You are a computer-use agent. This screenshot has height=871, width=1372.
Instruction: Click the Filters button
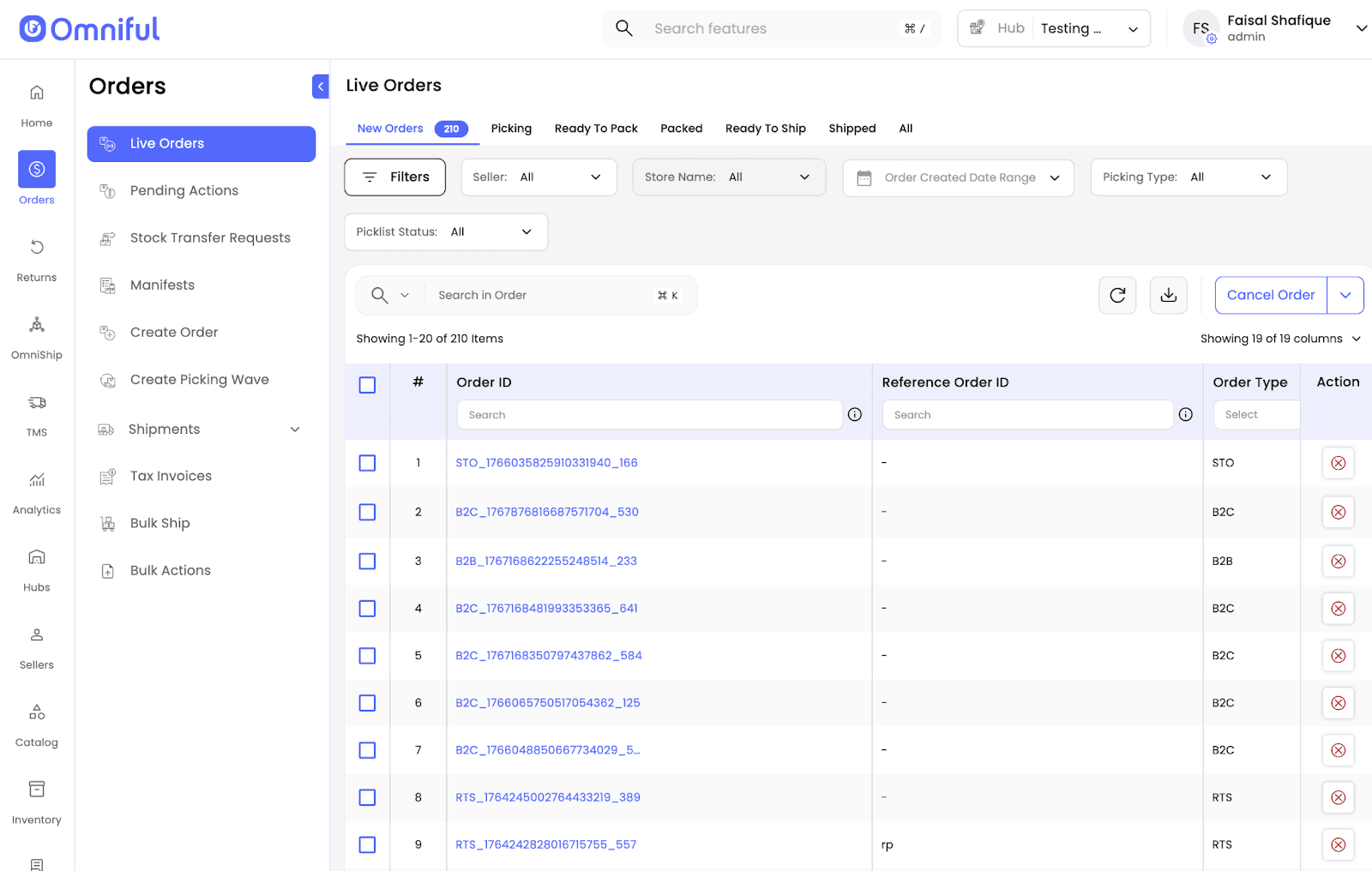click(394, 177)
